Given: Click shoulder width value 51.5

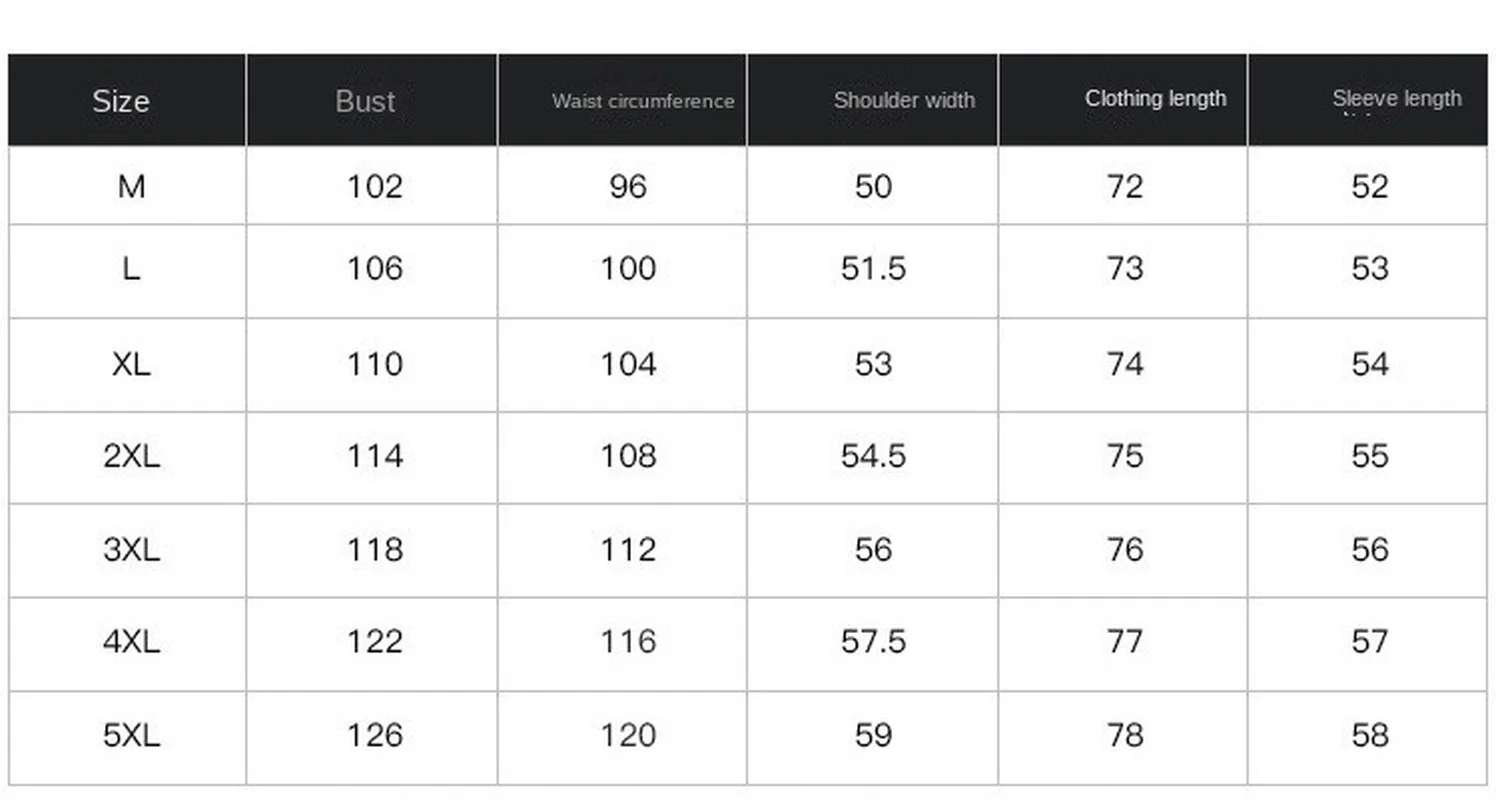Looking at the screenshot, I should point(873,268).
